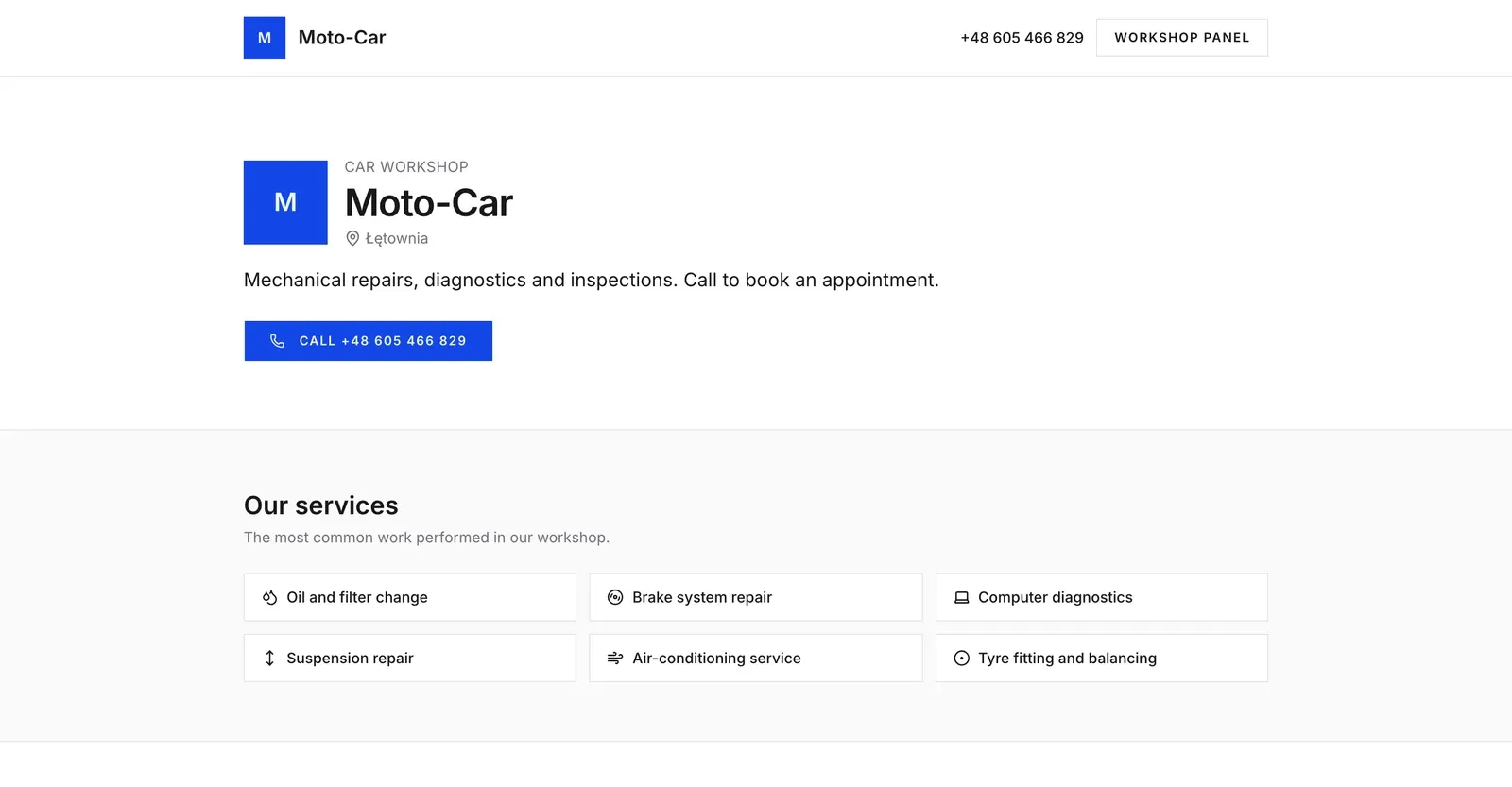
Task: Click Moto-Car brand name in header
Action: click(342, 38)
